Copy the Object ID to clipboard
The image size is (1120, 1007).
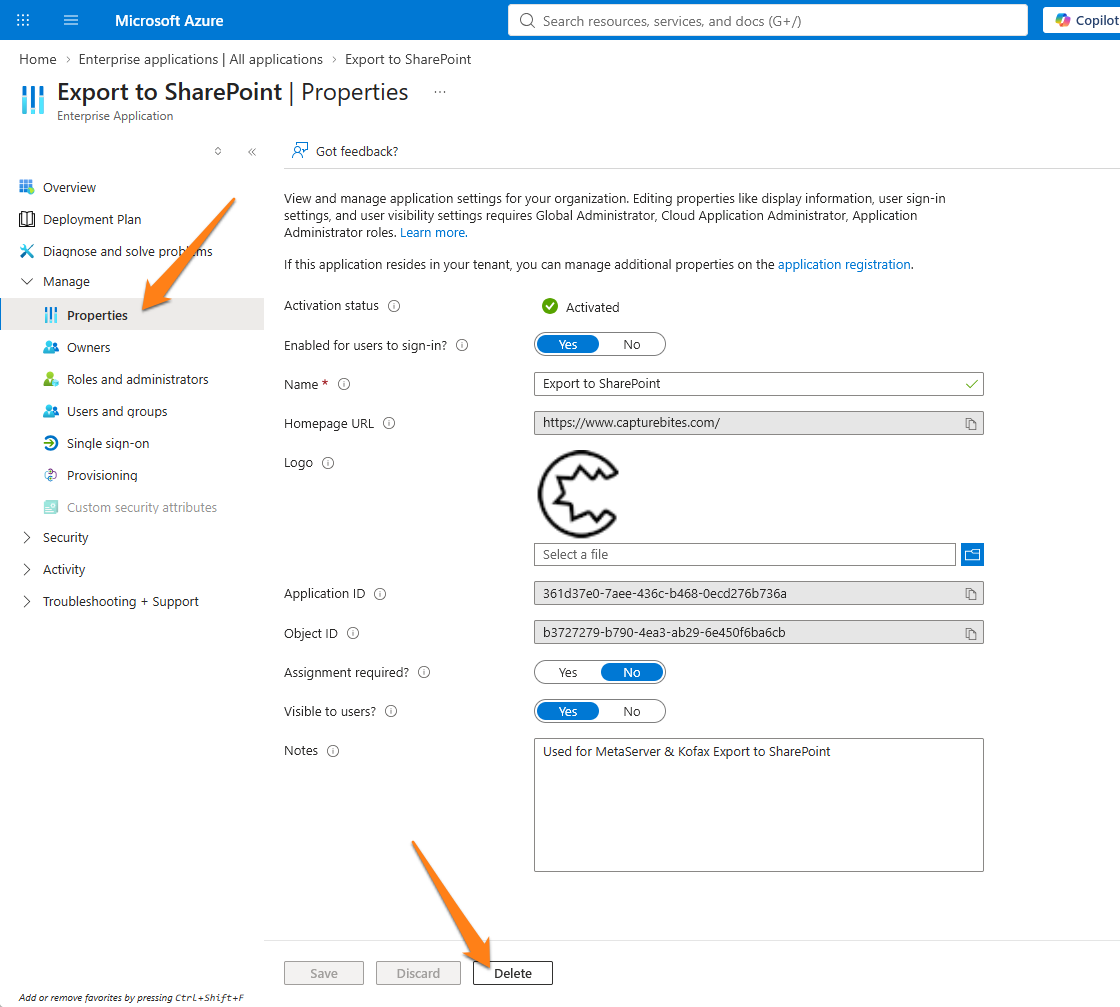(971, 633)
